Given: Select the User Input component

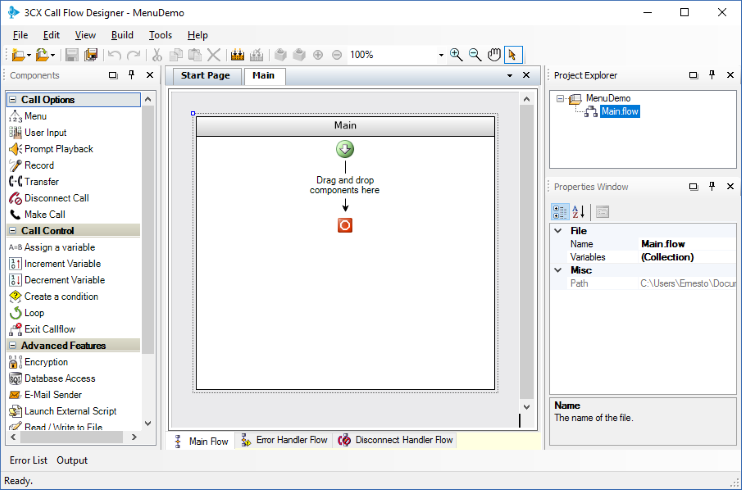Looking at the screenshot, I should tap(38, 133).
